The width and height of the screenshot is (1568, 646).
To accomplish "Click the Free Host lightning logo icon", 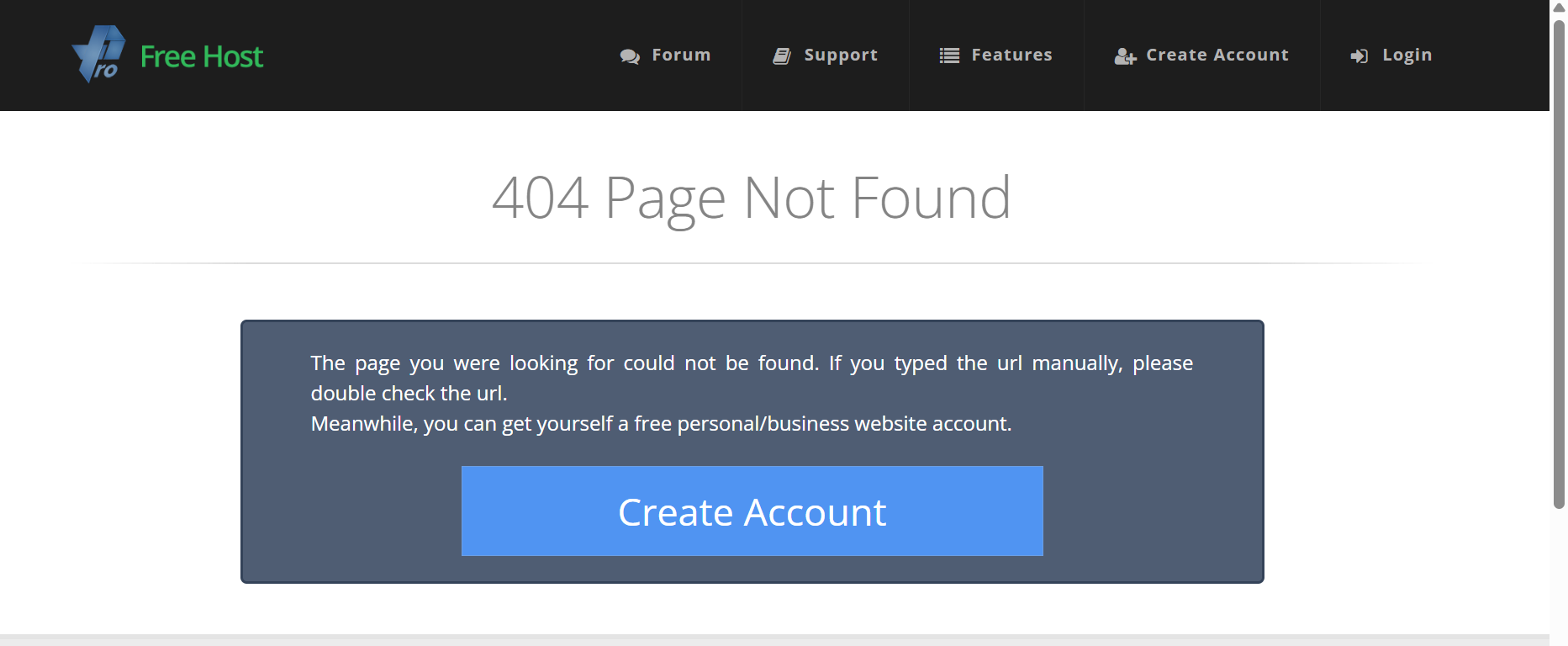I will click(99, 54).
